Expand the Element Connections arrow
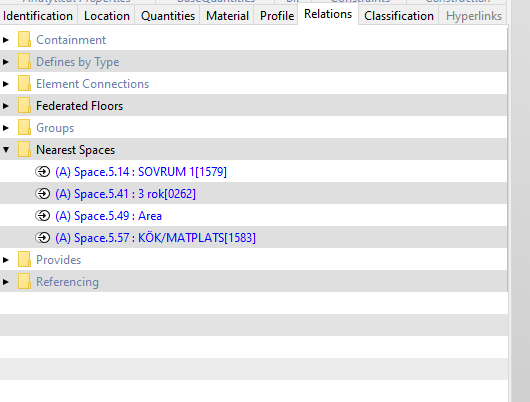The width and height of the screenshot is (530, 402). pos(5,84)
